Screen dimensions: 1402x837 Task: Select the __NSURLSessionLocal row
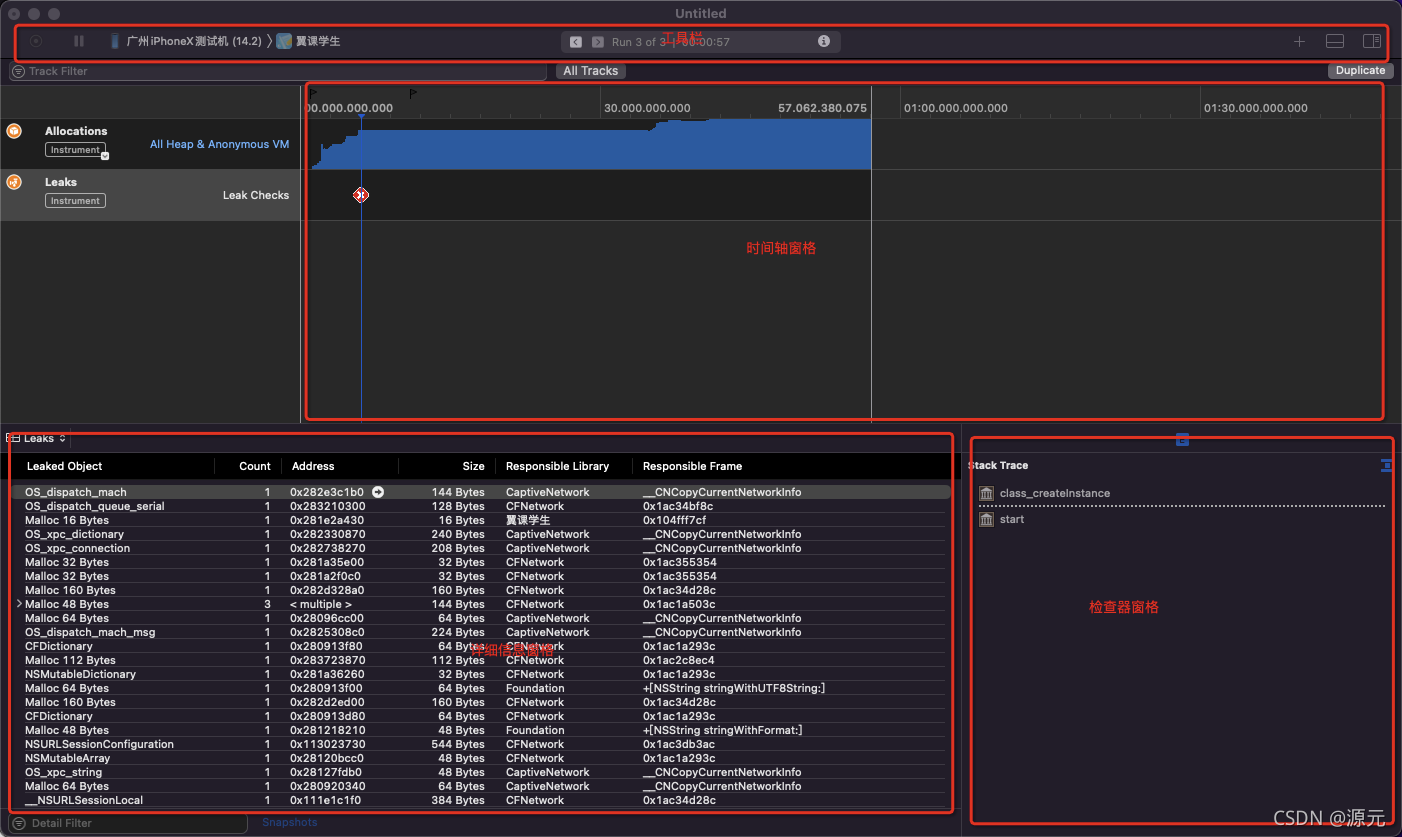[x=480, y=800]
